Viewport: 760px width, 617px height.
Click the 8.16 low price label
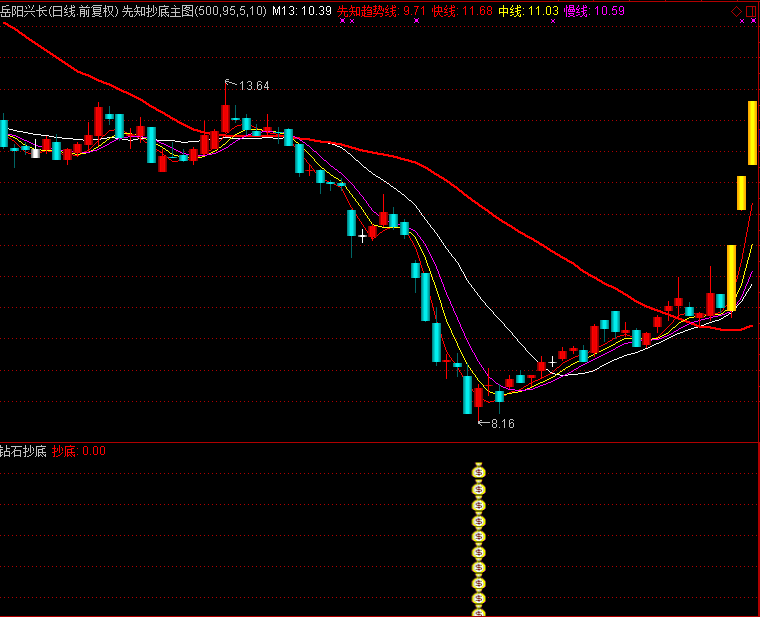click(500, 424)
